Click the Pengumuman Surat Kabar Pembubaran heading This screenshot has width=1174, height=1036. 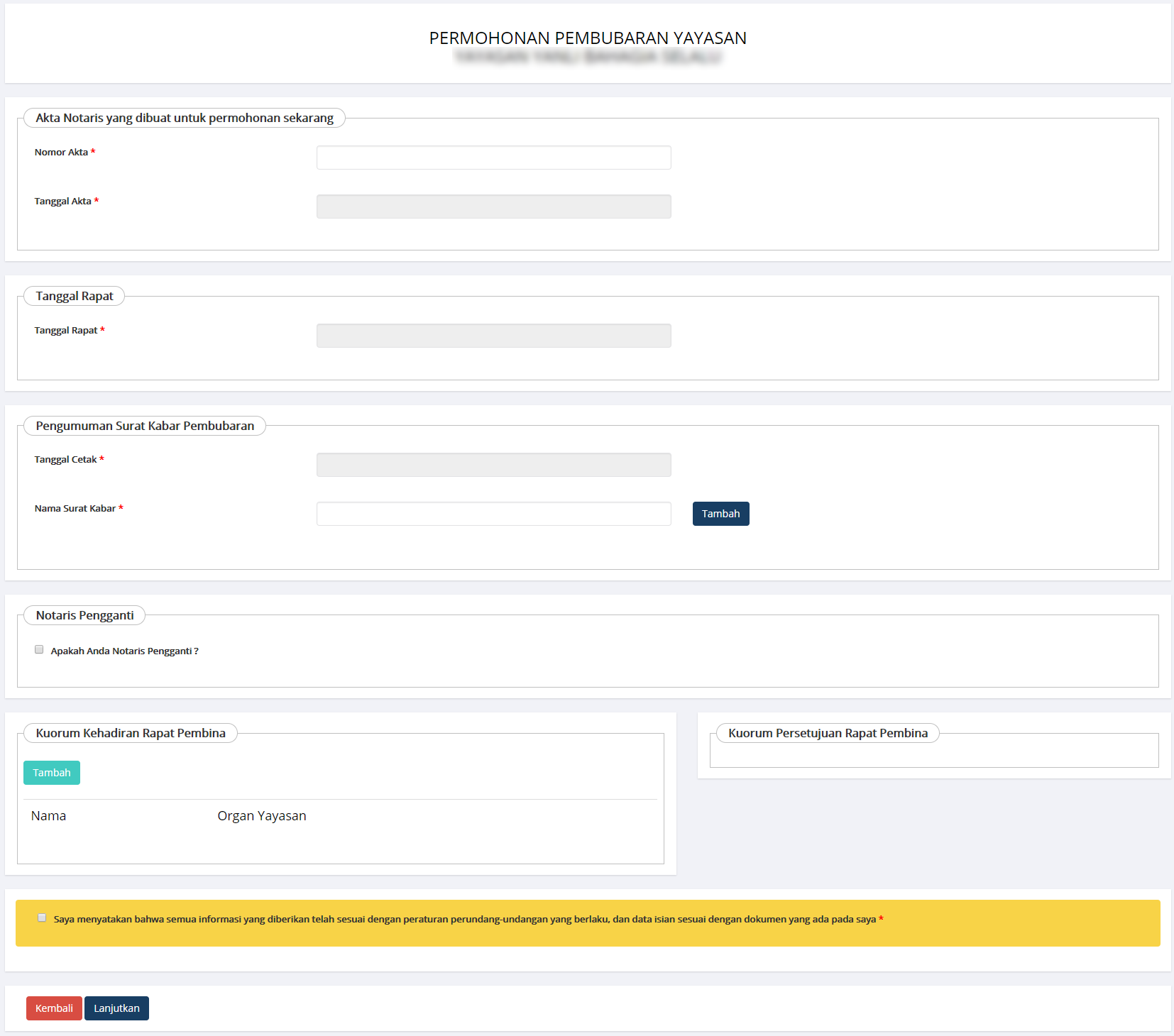tap(145, 426)
